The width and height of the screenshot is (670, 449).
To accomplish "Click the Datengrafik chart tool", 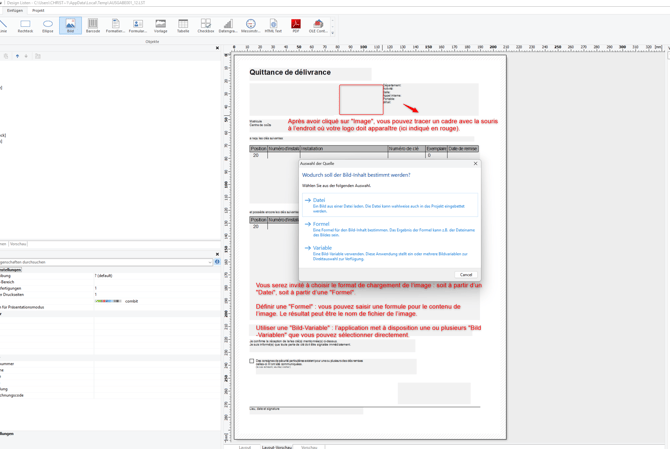I will pyautogui.click(x=227, y=25).
